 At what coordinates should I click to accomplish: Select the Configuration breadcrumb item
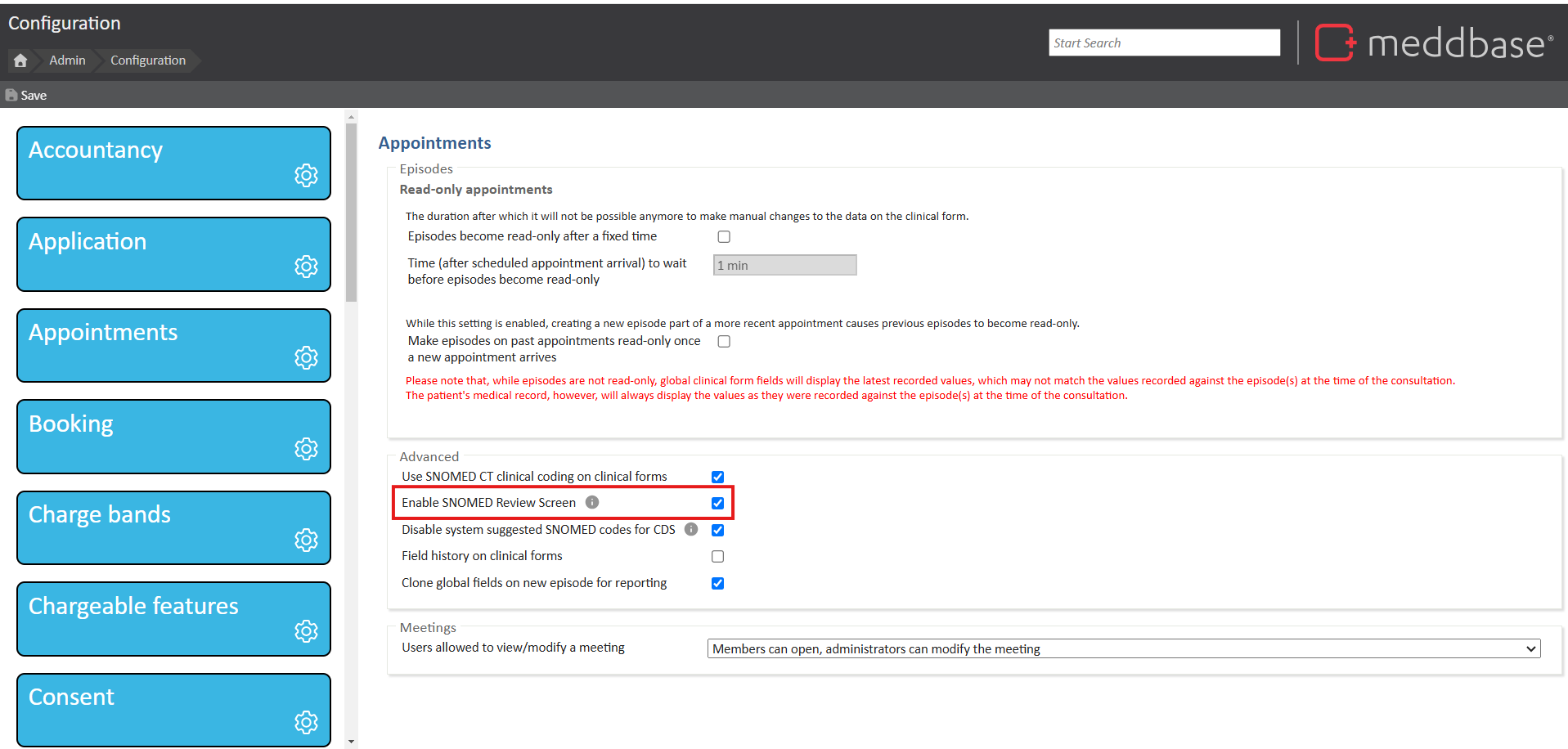click(x=148, y=61)
